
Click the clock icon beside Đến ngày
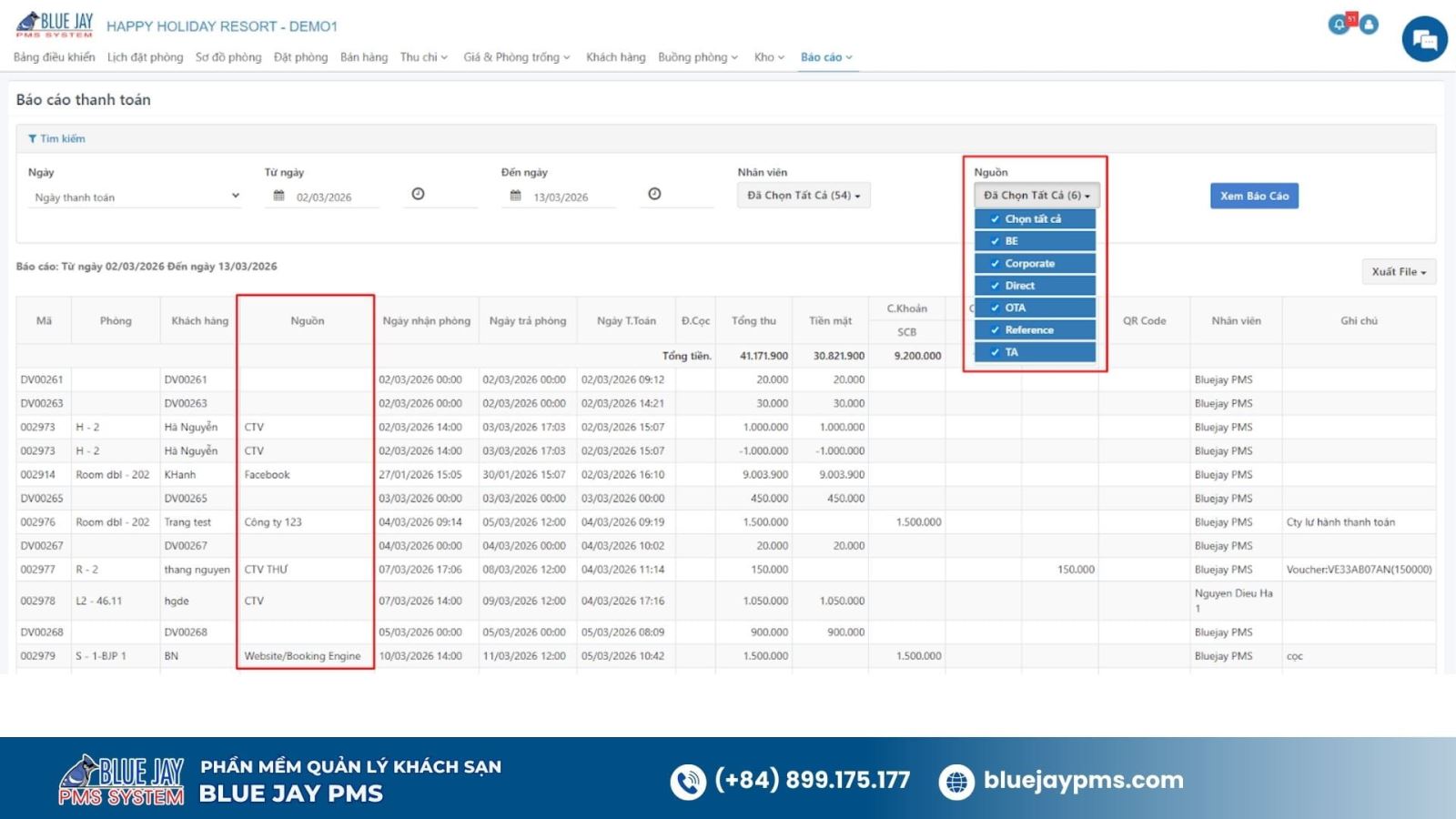tap(654, 194)
